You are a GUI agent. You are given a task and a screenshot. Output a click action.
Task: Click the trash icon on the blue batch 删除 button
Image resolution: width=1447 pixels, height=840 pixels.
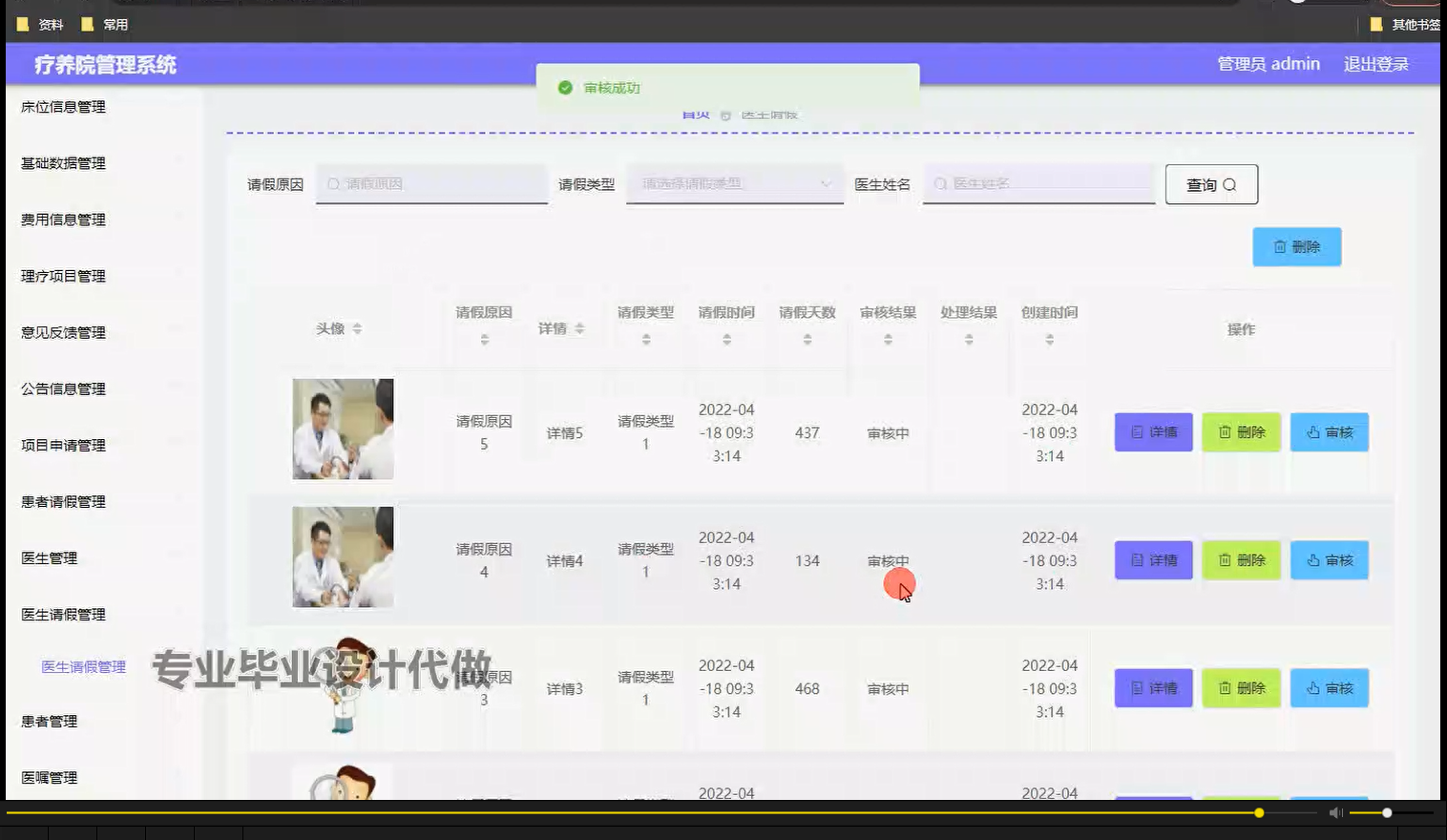point(1282,246)
